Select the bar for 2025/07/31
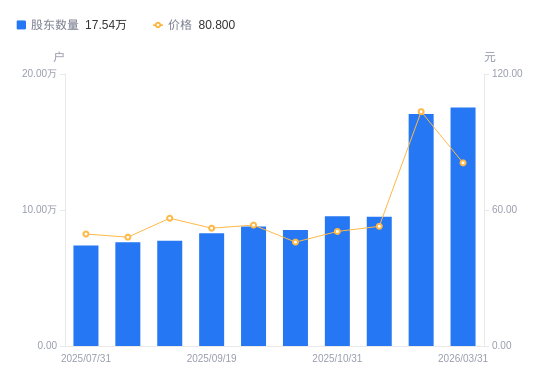The height and width of the screenshot is (381, 550). pyautogui.click(x=86, y=296)
